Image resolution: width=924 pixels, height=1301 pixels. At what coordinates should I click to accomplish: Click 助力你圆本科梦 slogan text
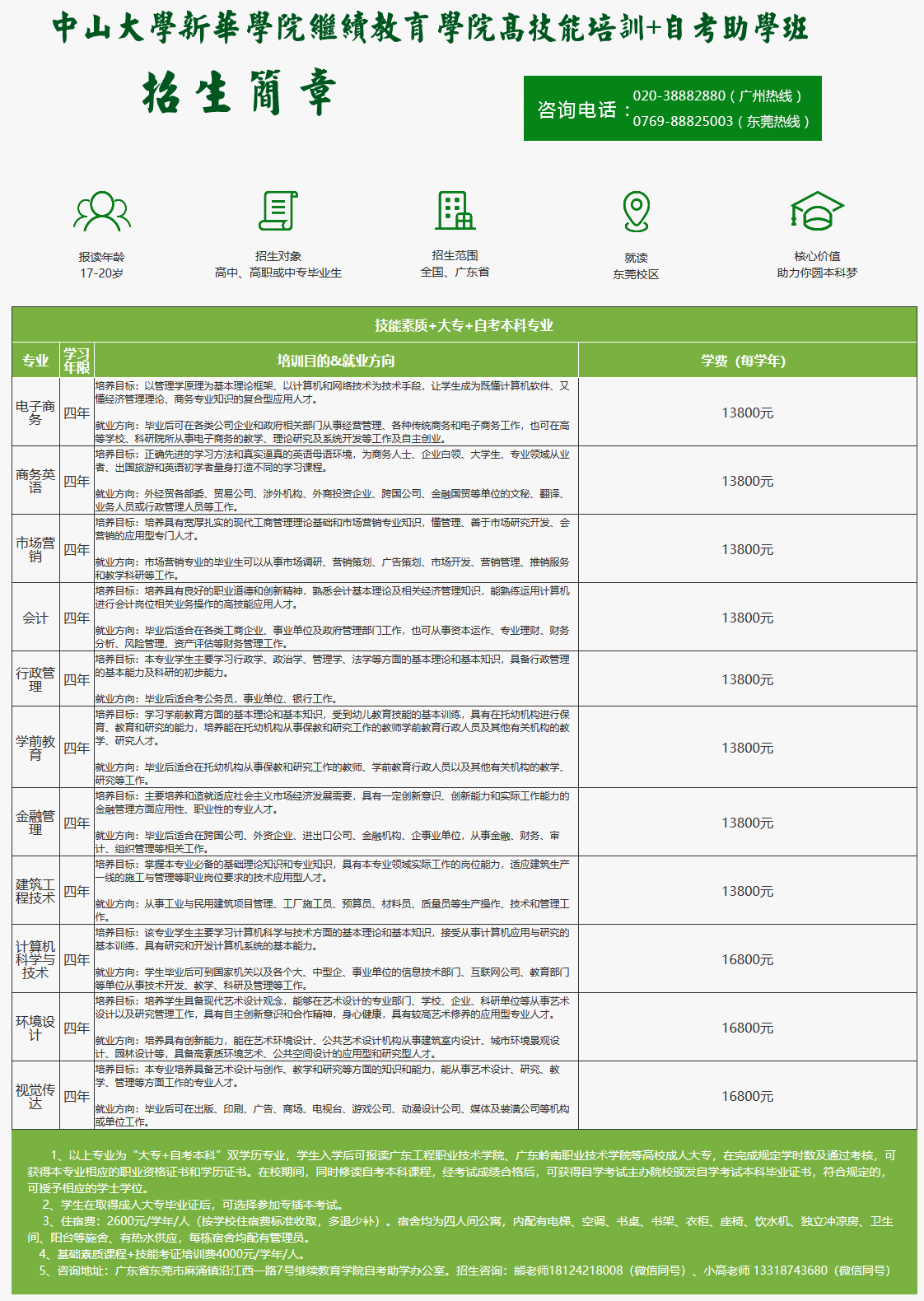(x=817, y=273)
